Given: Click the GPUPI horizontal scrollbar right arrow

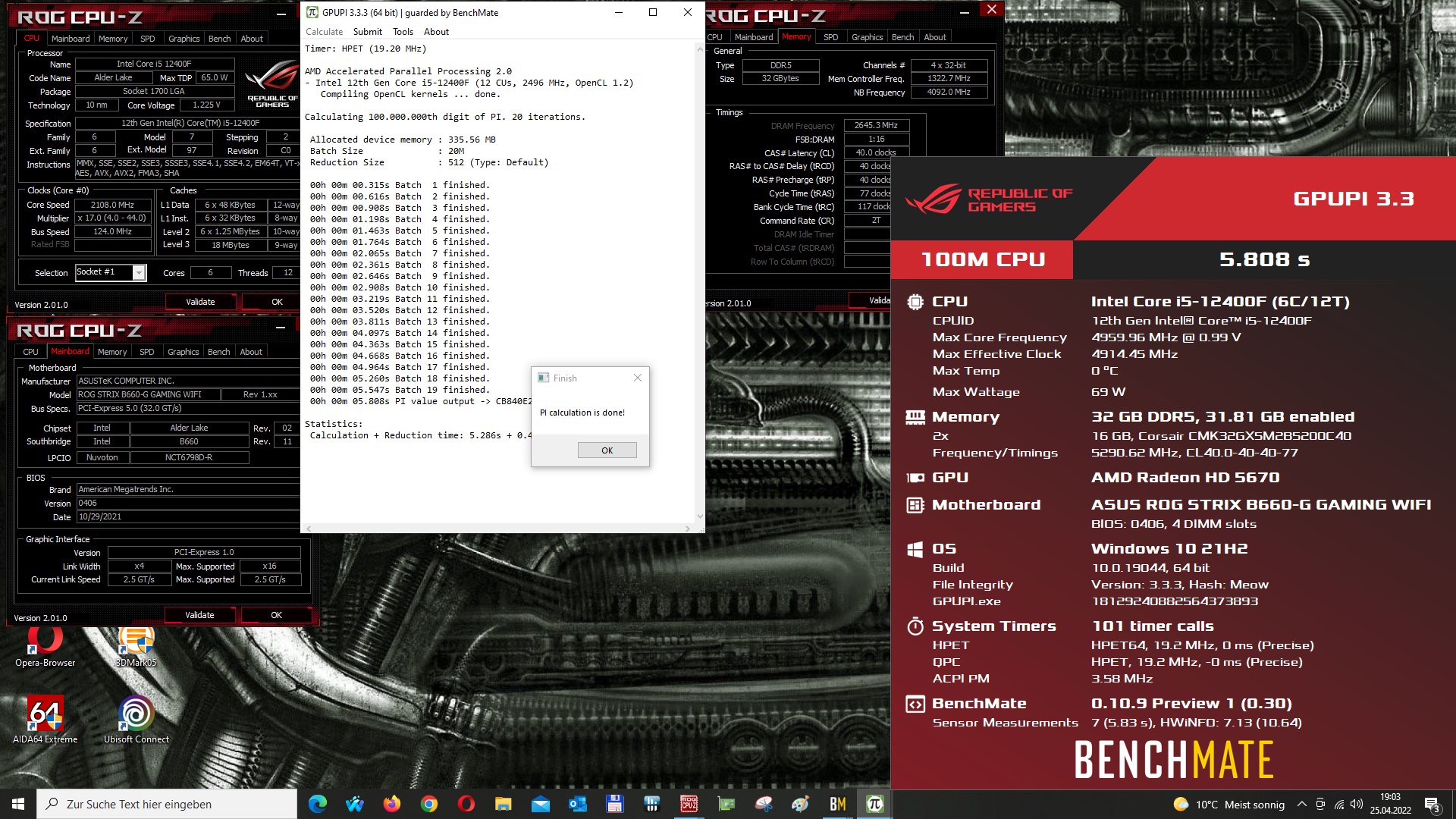Looking at the screenshot, I should coord(687,529).
